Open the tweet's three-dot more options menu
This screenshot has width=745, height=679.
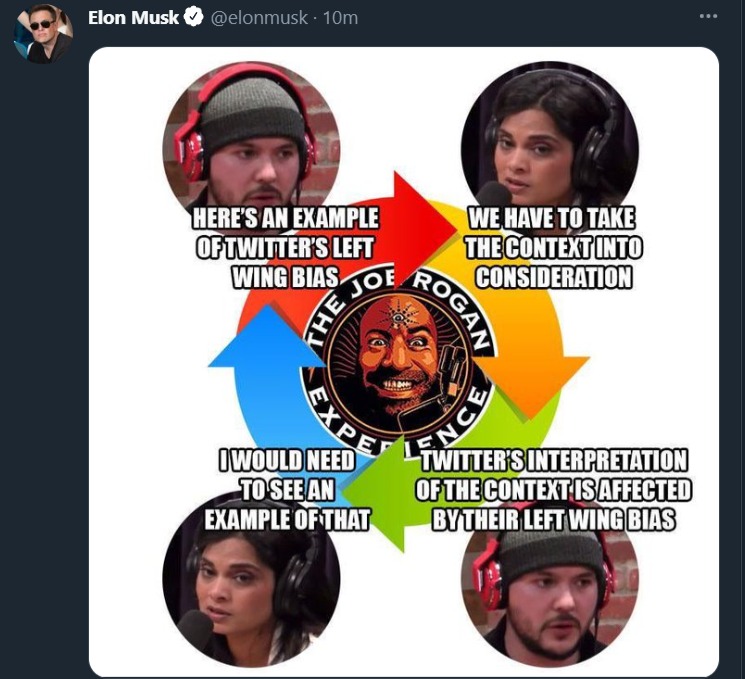(x=708, y=17)
